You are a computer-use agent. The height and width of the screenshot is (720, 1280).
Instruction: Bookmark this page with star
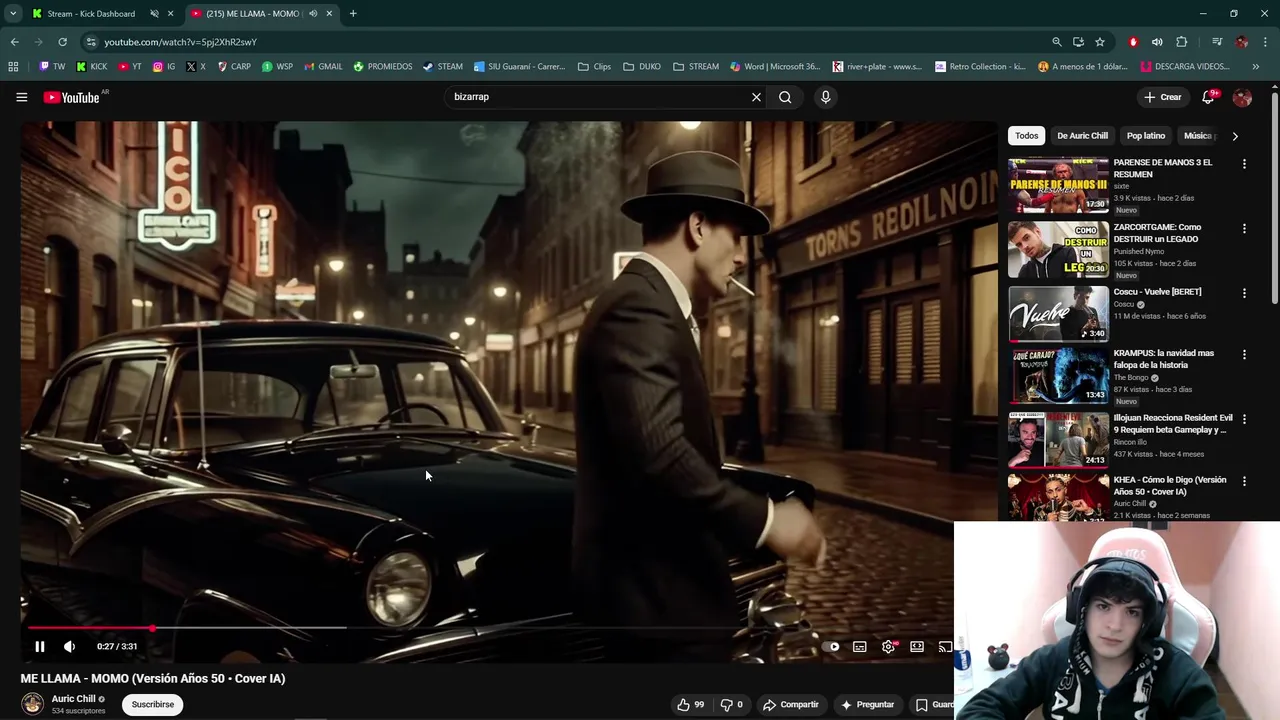[1100, 42]
